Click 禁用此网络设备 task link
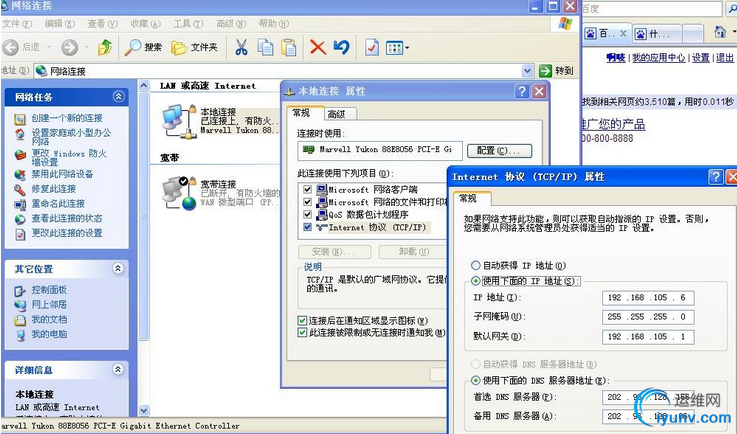Viewport: 737px width, 434px height. tap(62, 174)
